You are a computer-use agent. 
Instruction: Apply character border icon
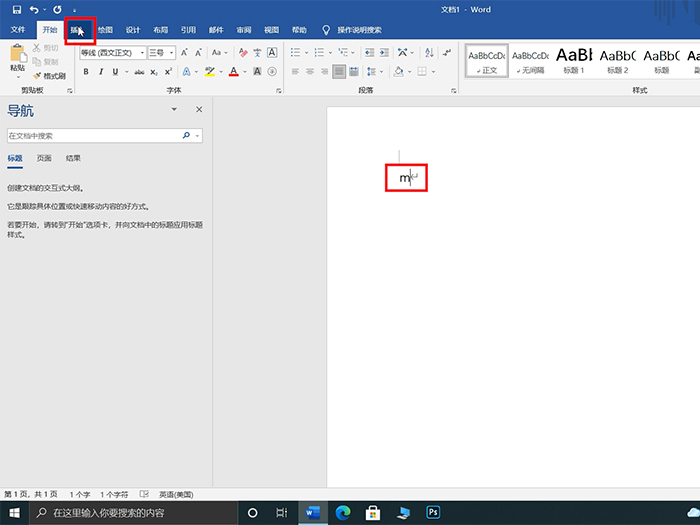[x=272, y=53]
